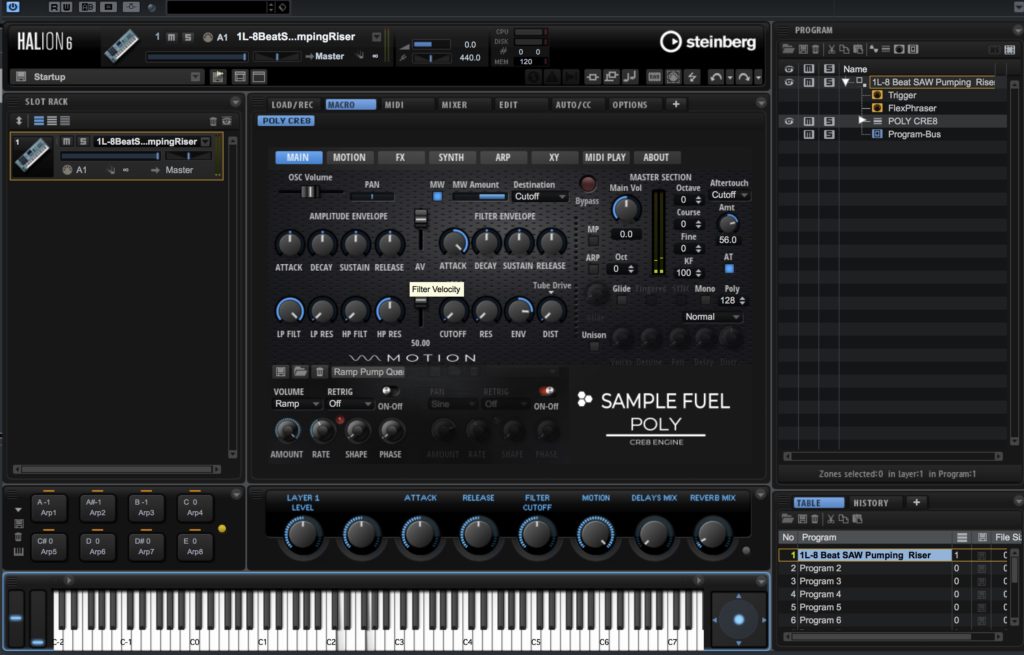Click the FlexPhraser module icon in program tree
The height and width of the screenshot is (655, 1024).
[877, 108]
